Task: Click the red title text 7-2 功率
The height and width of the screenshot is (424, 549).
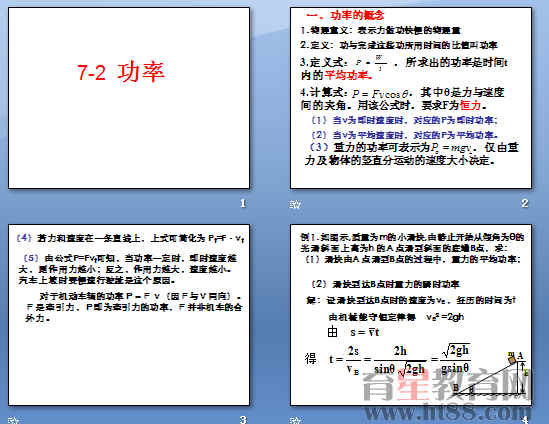Action: point(120,72)
